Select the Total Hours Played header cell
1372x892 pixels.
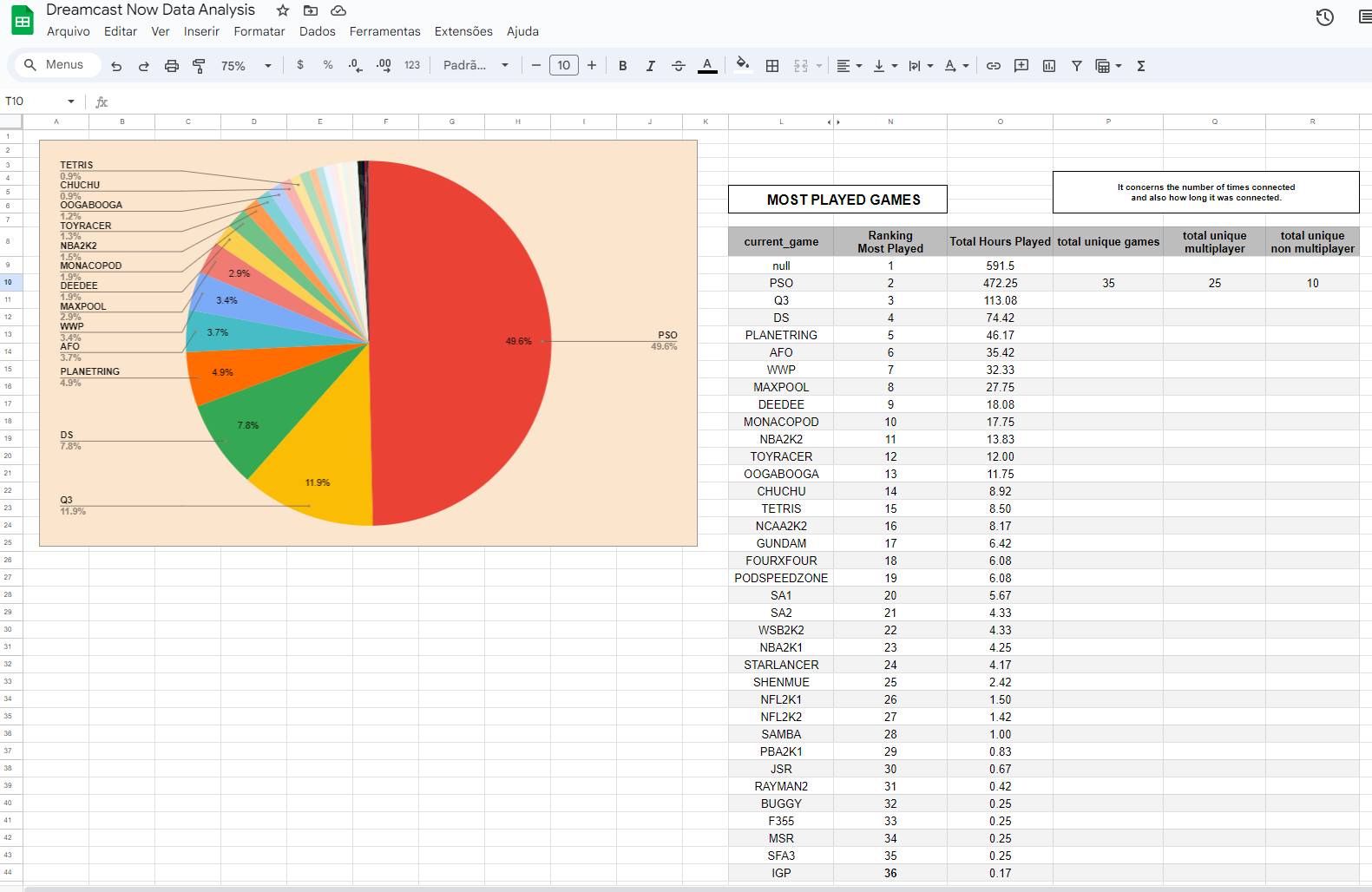click(x=1000, y=242)
